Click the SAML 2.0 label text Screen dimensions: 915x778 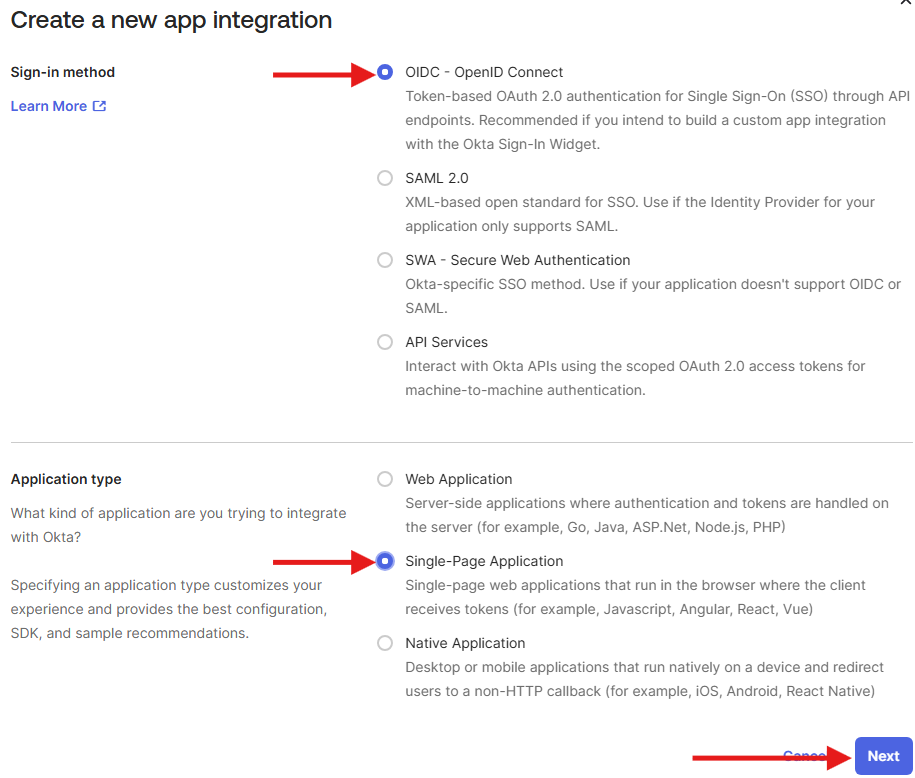436,178
